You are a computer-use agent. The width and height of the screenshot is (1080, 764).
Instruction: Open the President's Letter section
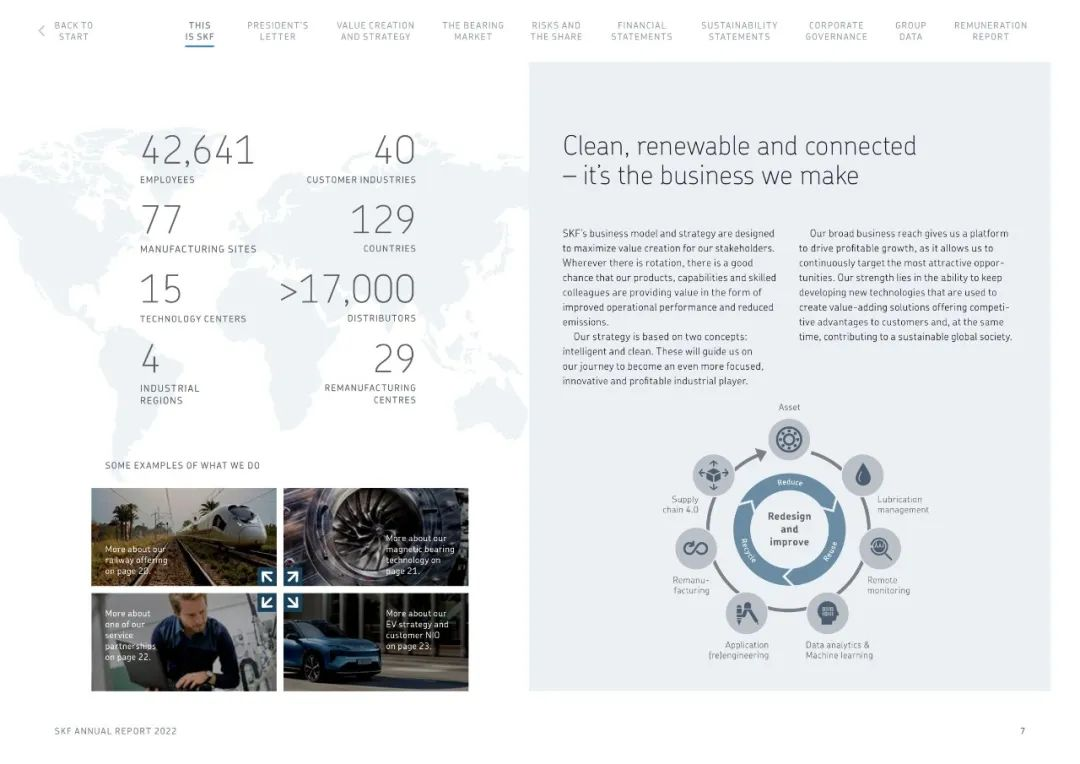[x=277, y=31]
